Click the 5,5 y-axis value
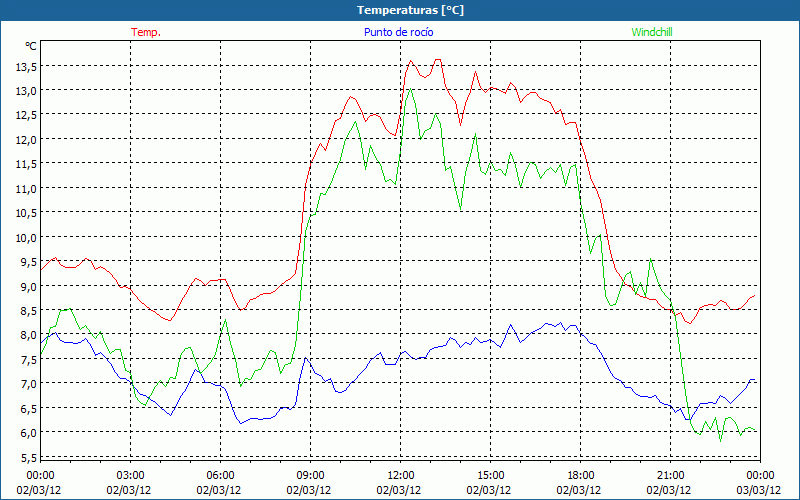The height and width of the screenshot is (500, 800). (x=27, y=457)
